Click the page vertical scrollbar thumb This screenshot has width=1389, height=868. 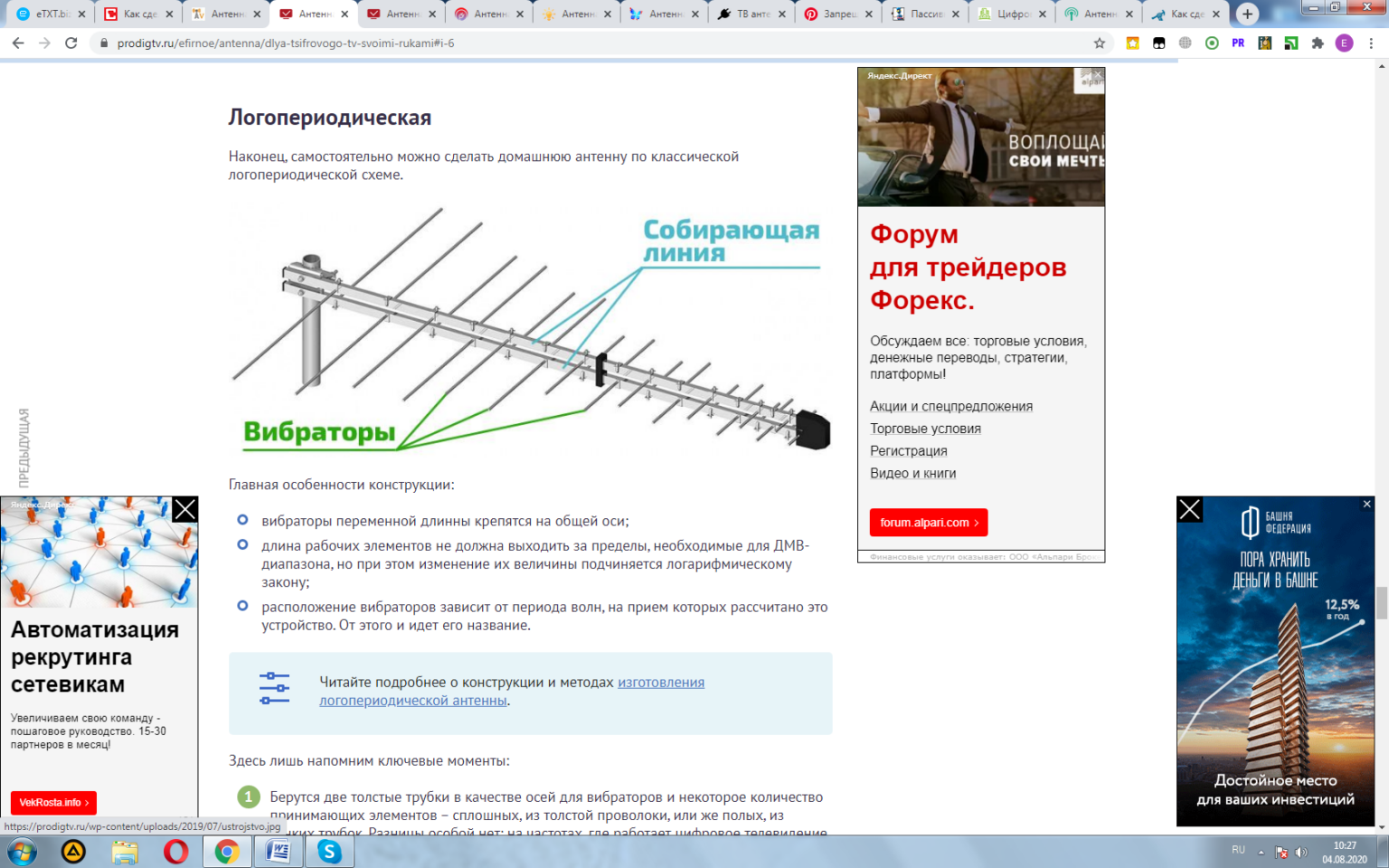1382,603
